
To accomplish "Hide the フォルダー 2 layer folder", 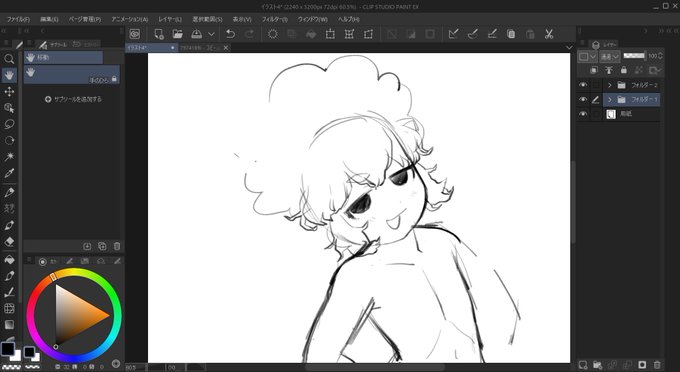I will coord(583,85).
